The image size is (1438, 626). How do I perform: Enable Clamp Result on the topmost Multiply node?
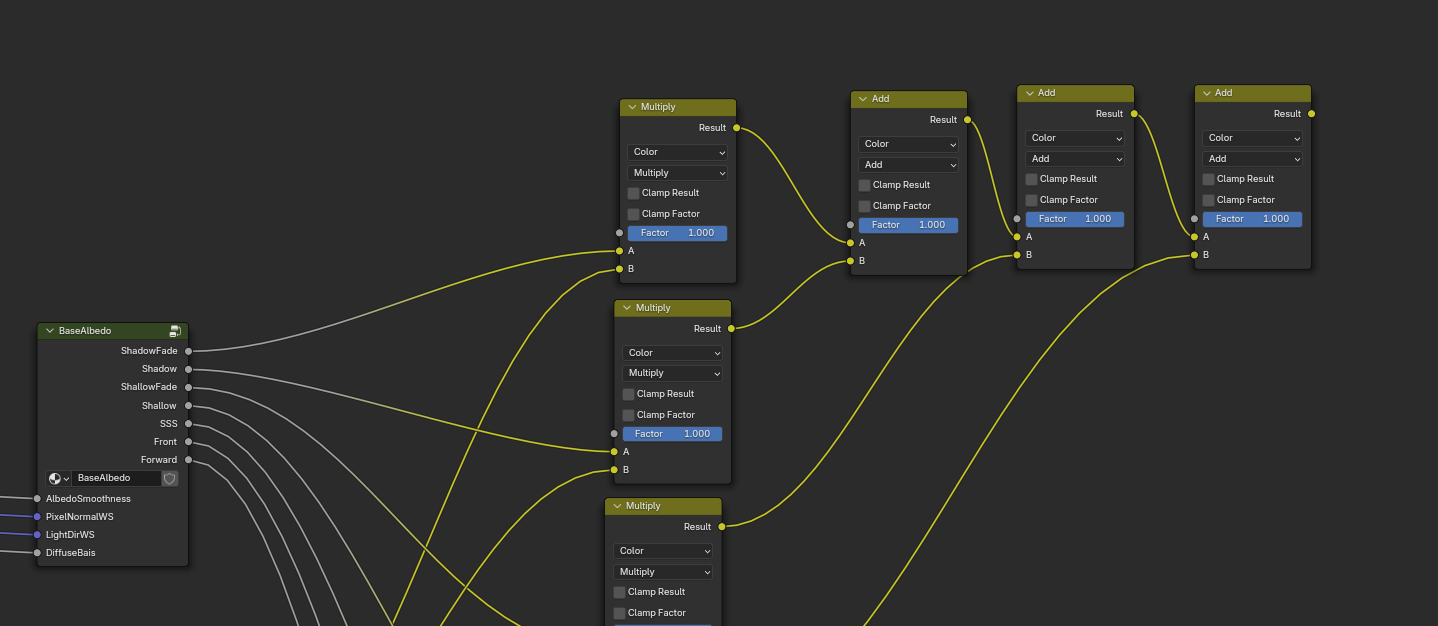point(634,193)
